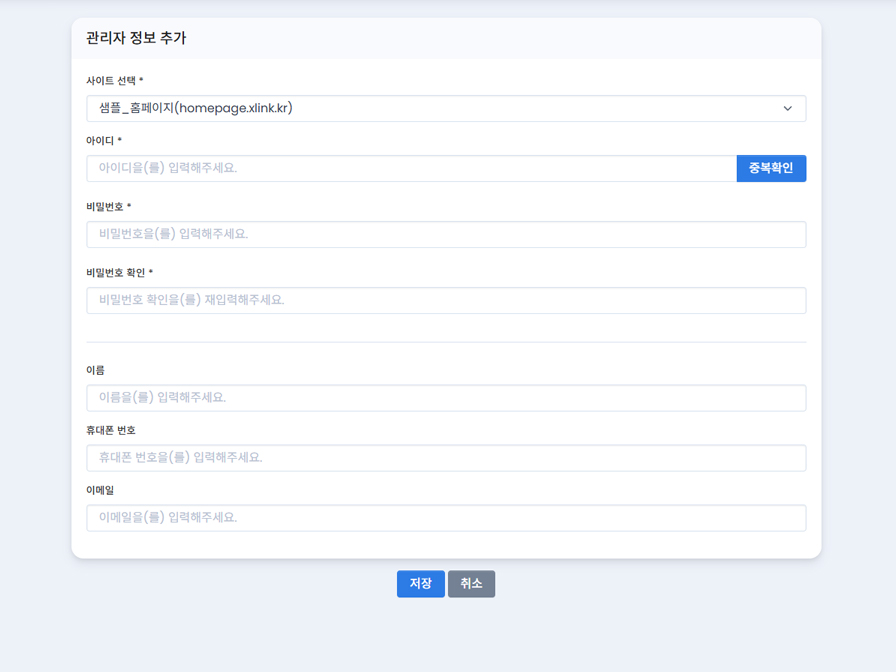Focus the 휴대폰 번호 input box
The width and height of the screenshot is (896, 672).
tap(446, 457)
